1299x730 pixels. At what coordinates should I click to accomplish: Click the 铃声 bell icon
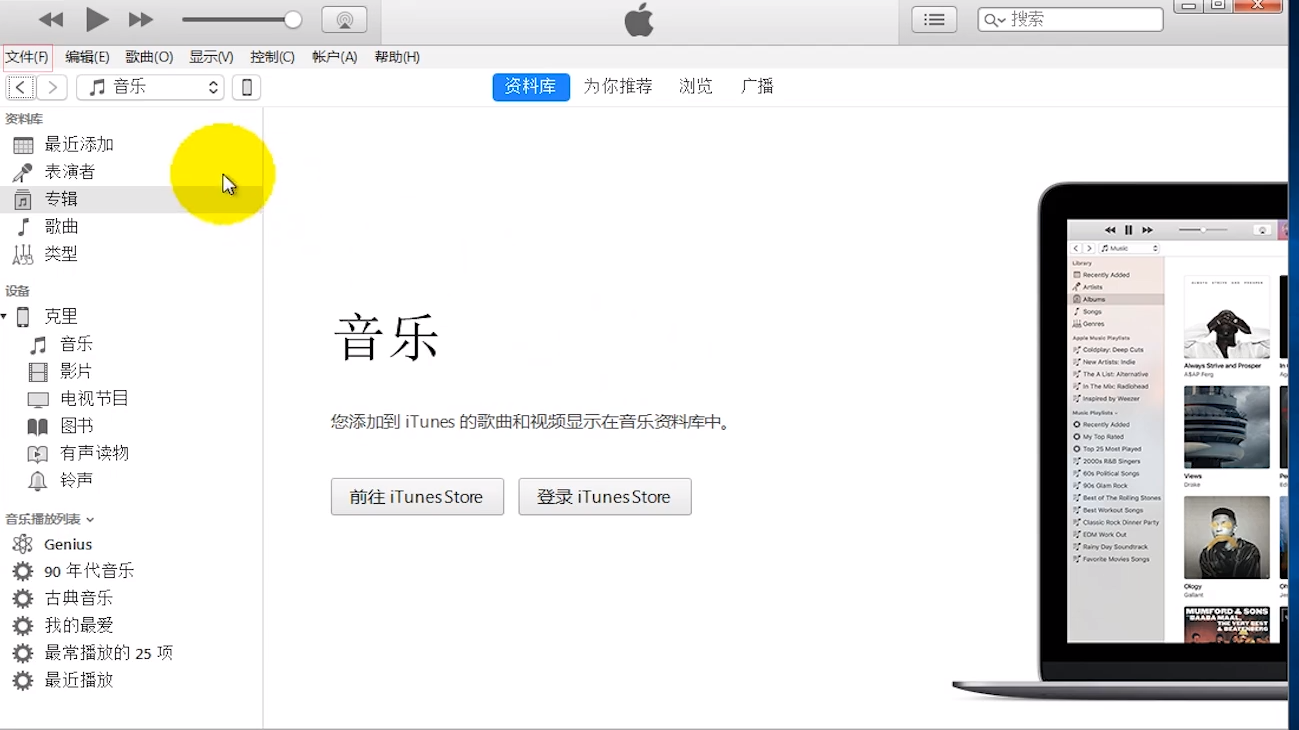tap(38, 481)
